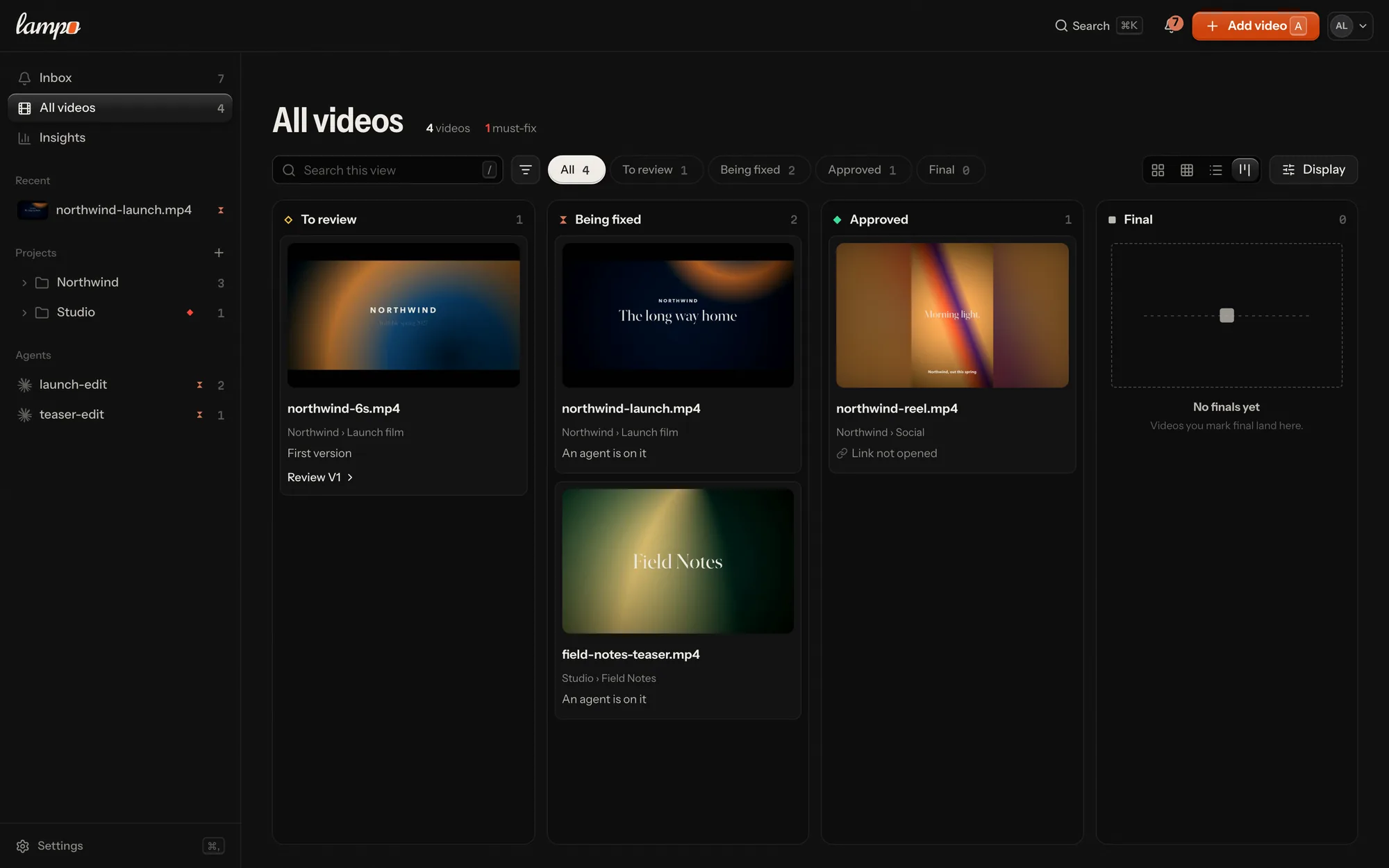Select the Being fixed filter tab
This screenshot has height=868, width=1389.
[x=758, y=169]
